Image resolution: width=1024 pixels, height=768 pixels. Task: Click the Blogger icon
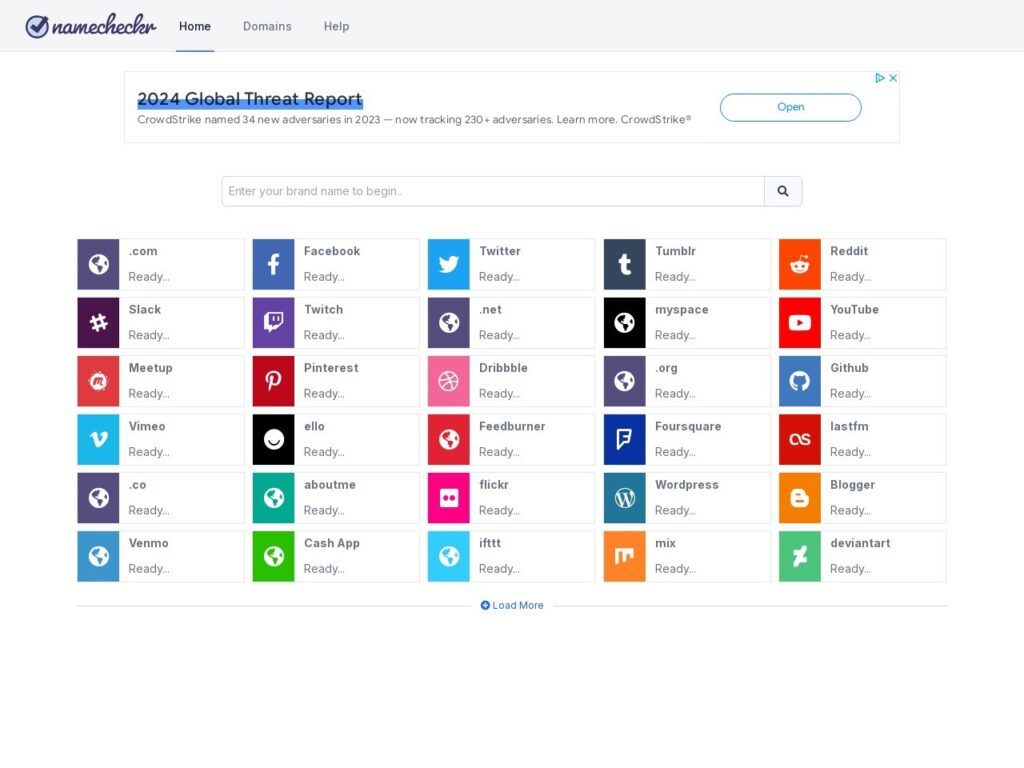pyautogui.click(x=799, y=498)
